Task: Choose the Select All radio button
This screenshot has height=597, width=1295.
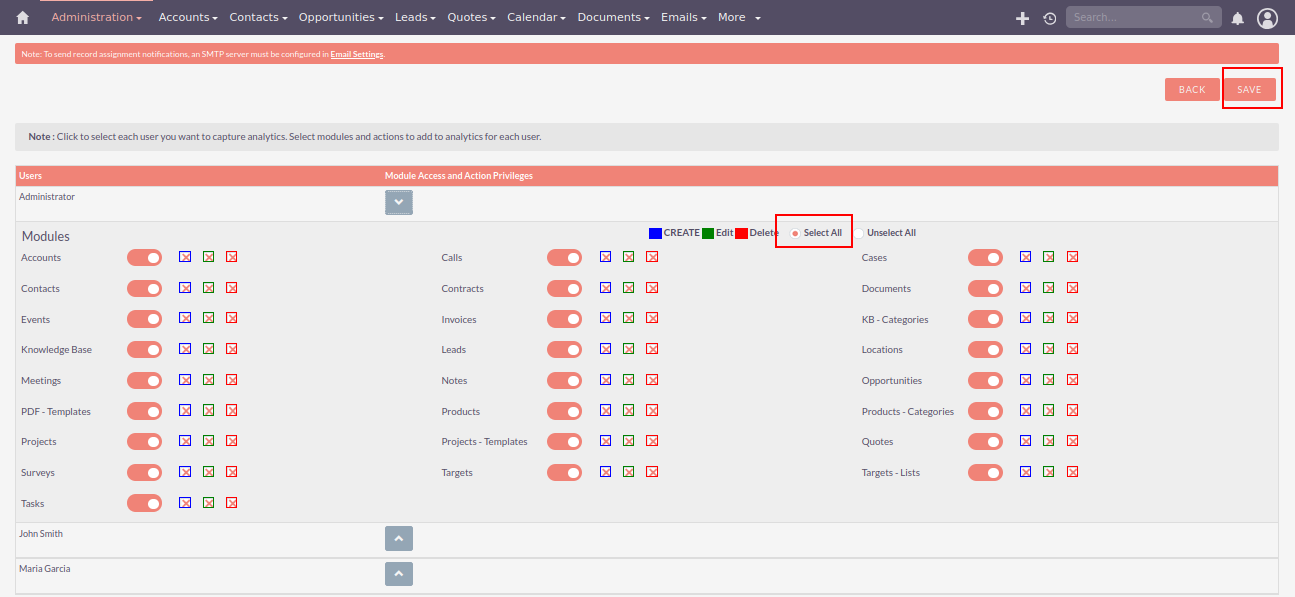Action: [x=795, y=233]
